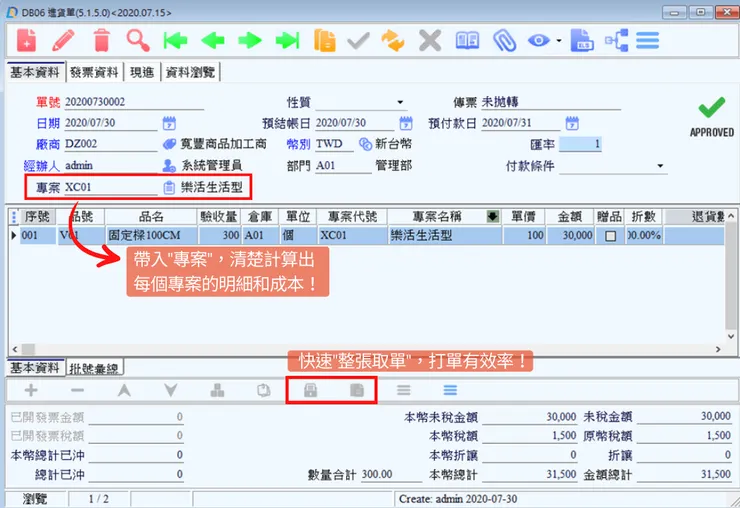740x508 pixels.
Task: Click the minus remove row button
Action: click(x=77, y=390)
